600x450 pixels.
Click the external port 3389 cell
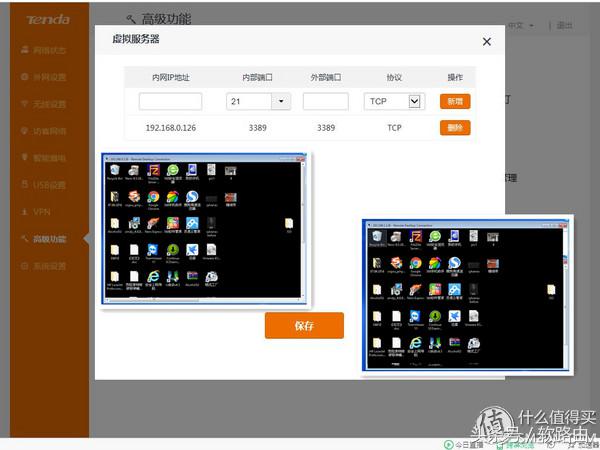(x=326, y=128)
